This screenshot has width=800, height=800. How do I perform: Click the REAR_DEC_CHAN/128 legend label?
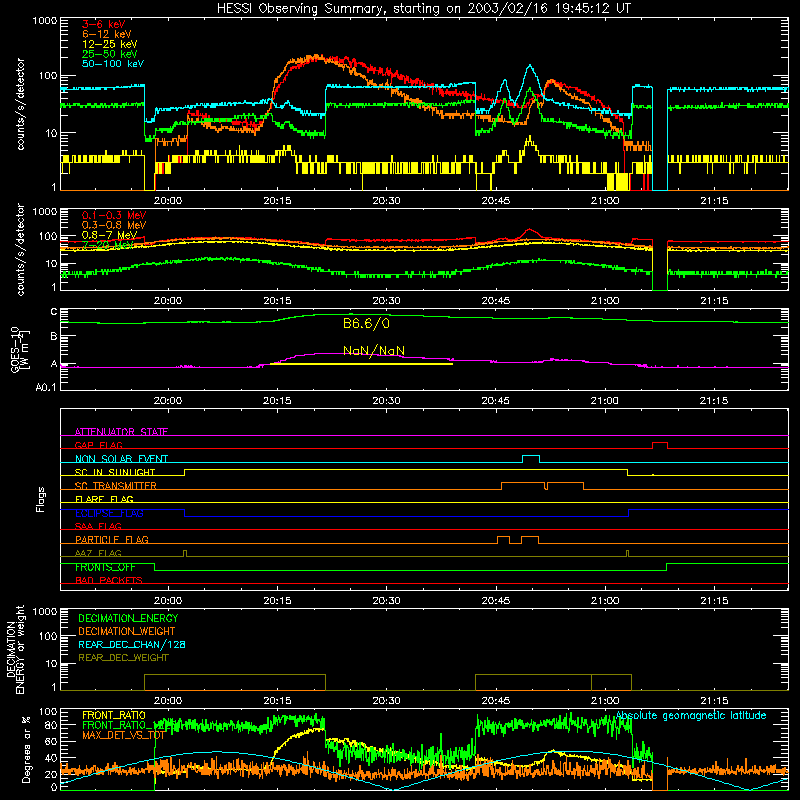pyautogui.click(x=132, y=645)
